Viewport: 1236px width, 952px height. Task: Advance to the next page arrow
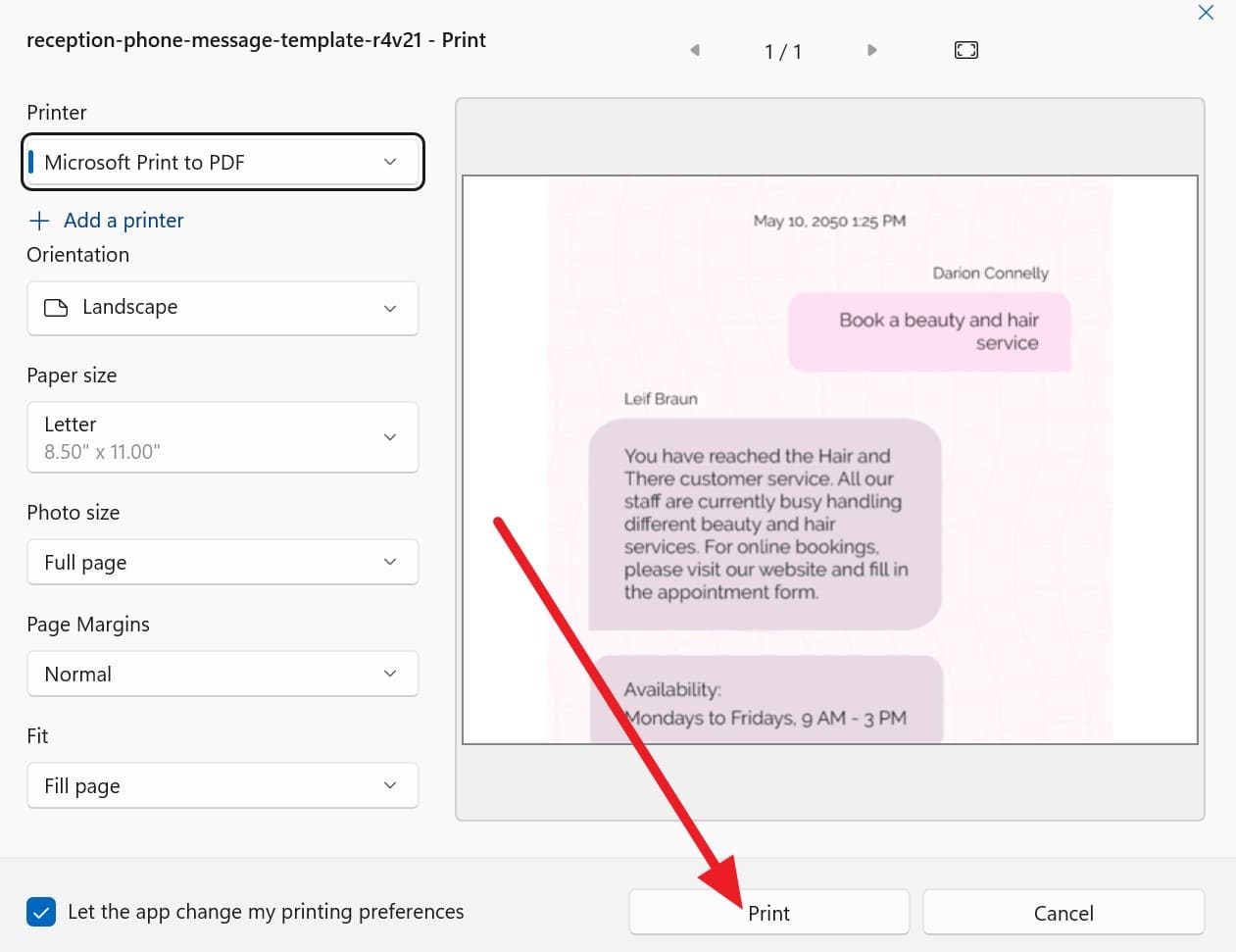[871, 50]
